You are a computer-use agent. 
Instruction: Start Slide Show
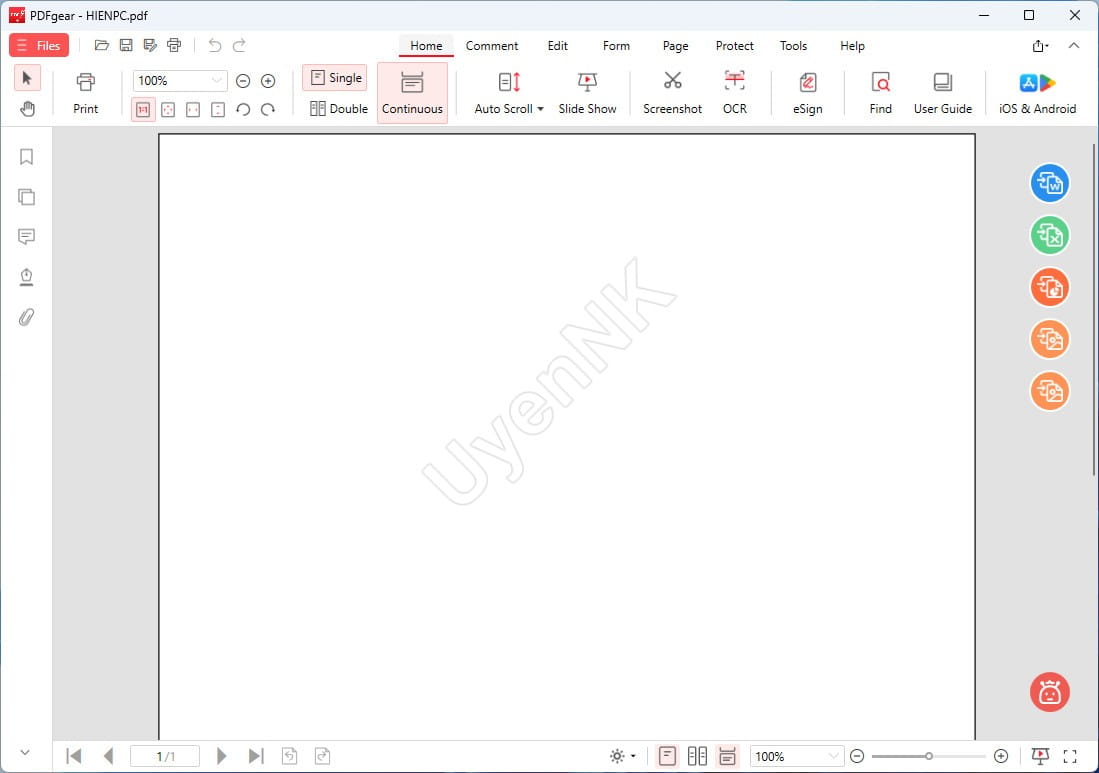(x=587, y=93)
